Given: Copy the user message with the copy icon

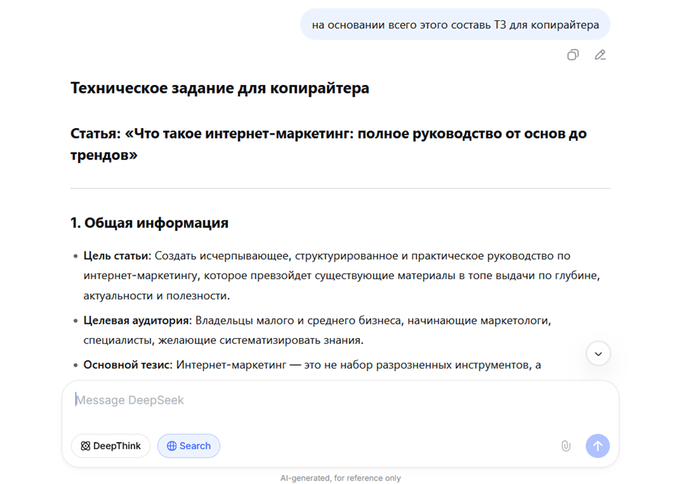Looking at the screenshot, I should click(572, 55).
